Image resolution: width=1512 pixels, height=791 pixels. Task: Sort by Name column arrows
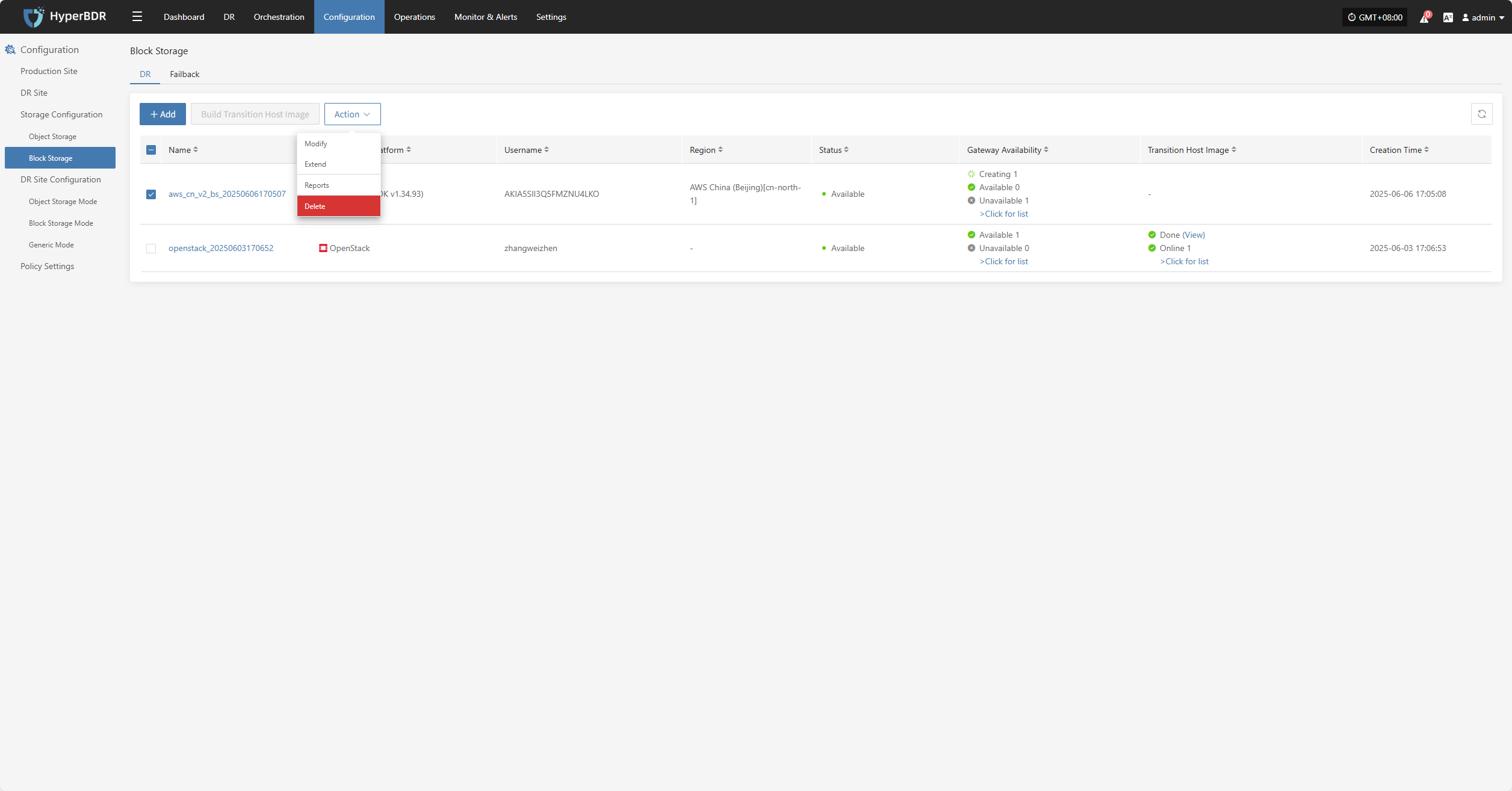point(196,150)
